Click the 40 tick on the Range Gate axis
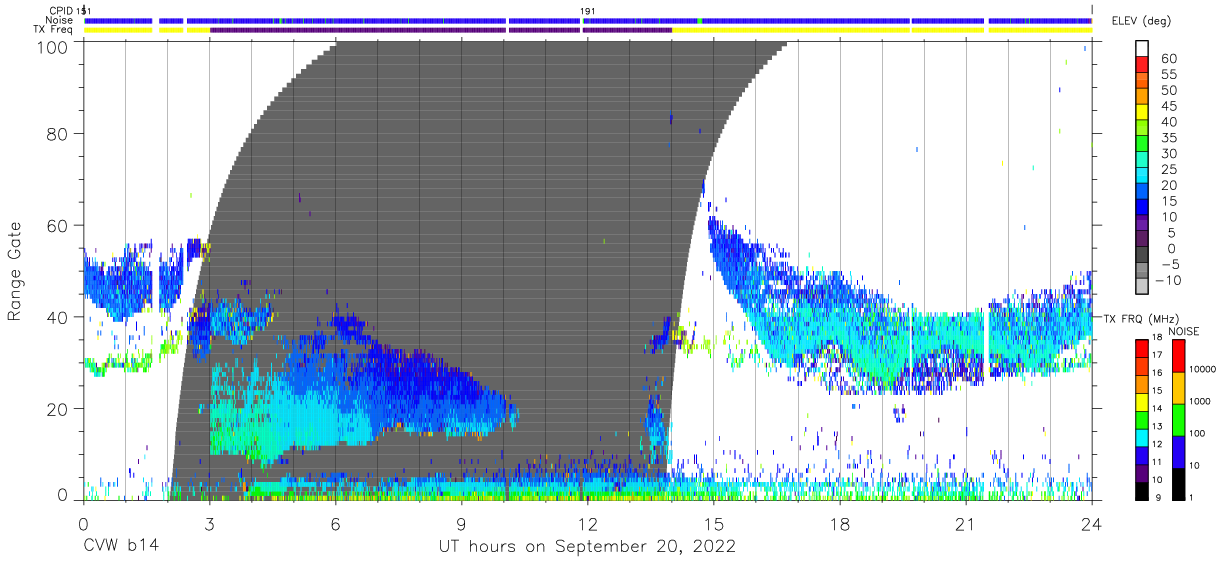 click(58, 317)
